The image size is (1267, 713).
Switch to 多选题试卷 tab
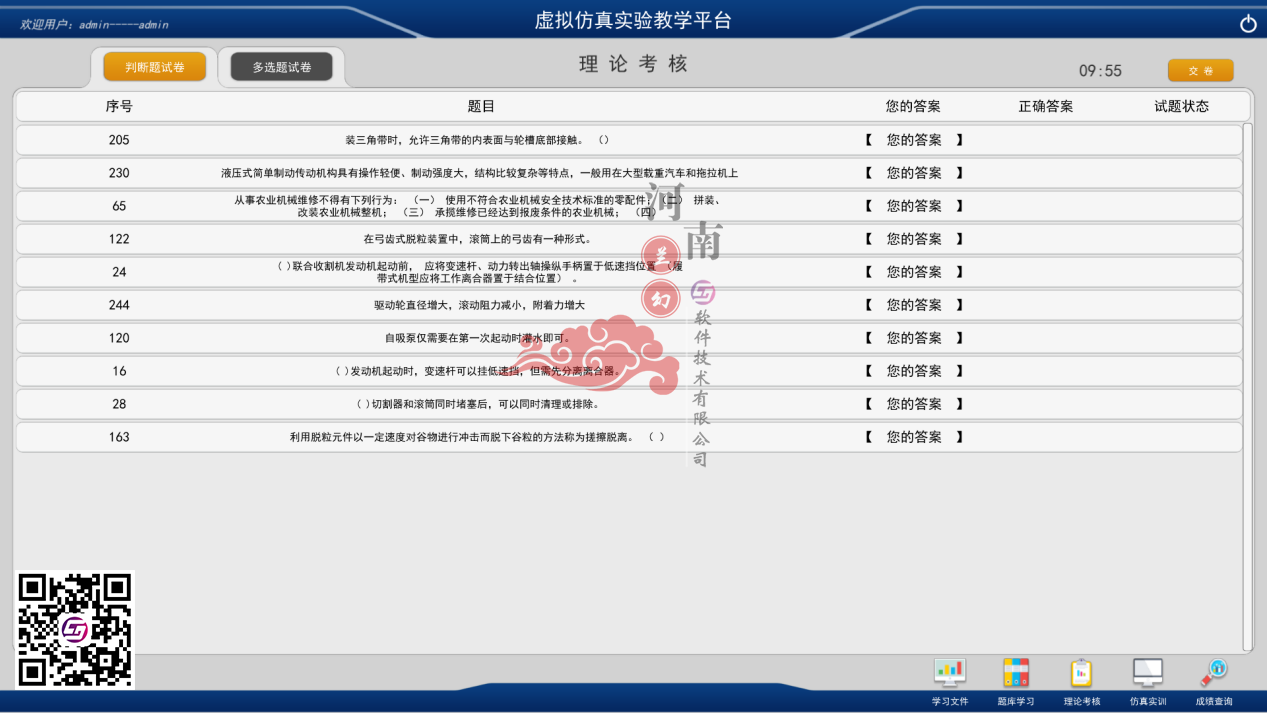[281, 67]
